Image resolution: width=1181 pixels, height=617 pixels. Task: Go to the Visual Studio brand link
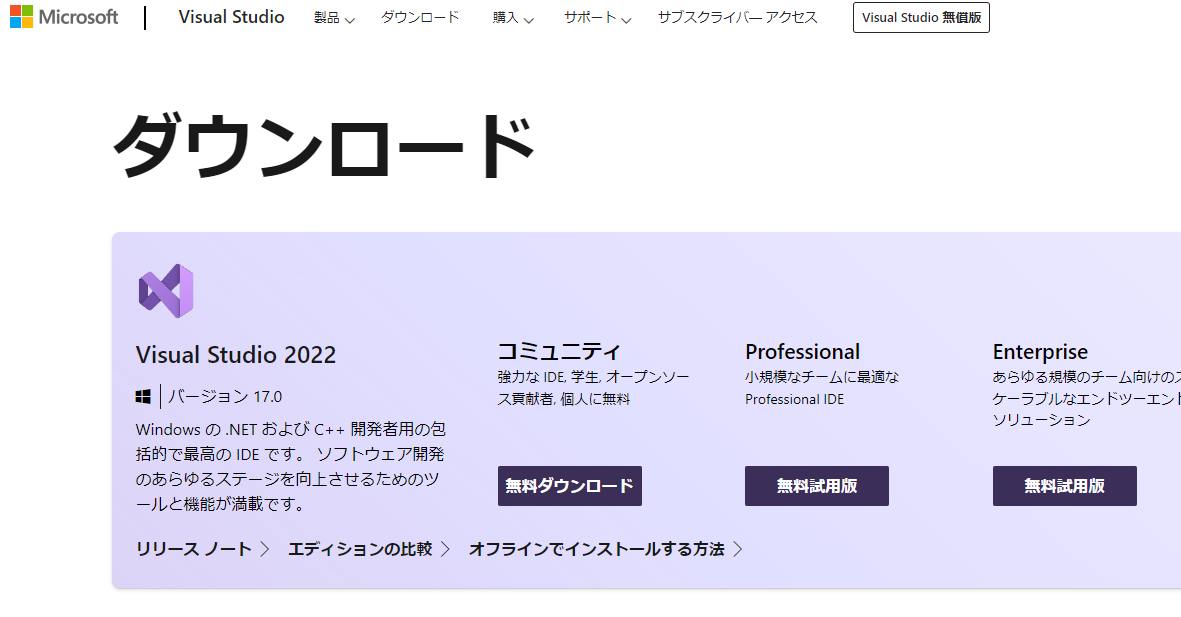231,17
